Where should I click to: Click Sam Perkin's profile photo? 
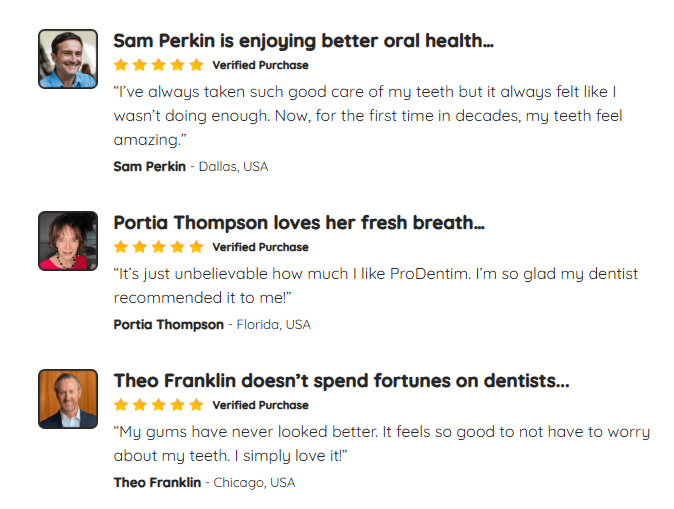click(68, 59)
